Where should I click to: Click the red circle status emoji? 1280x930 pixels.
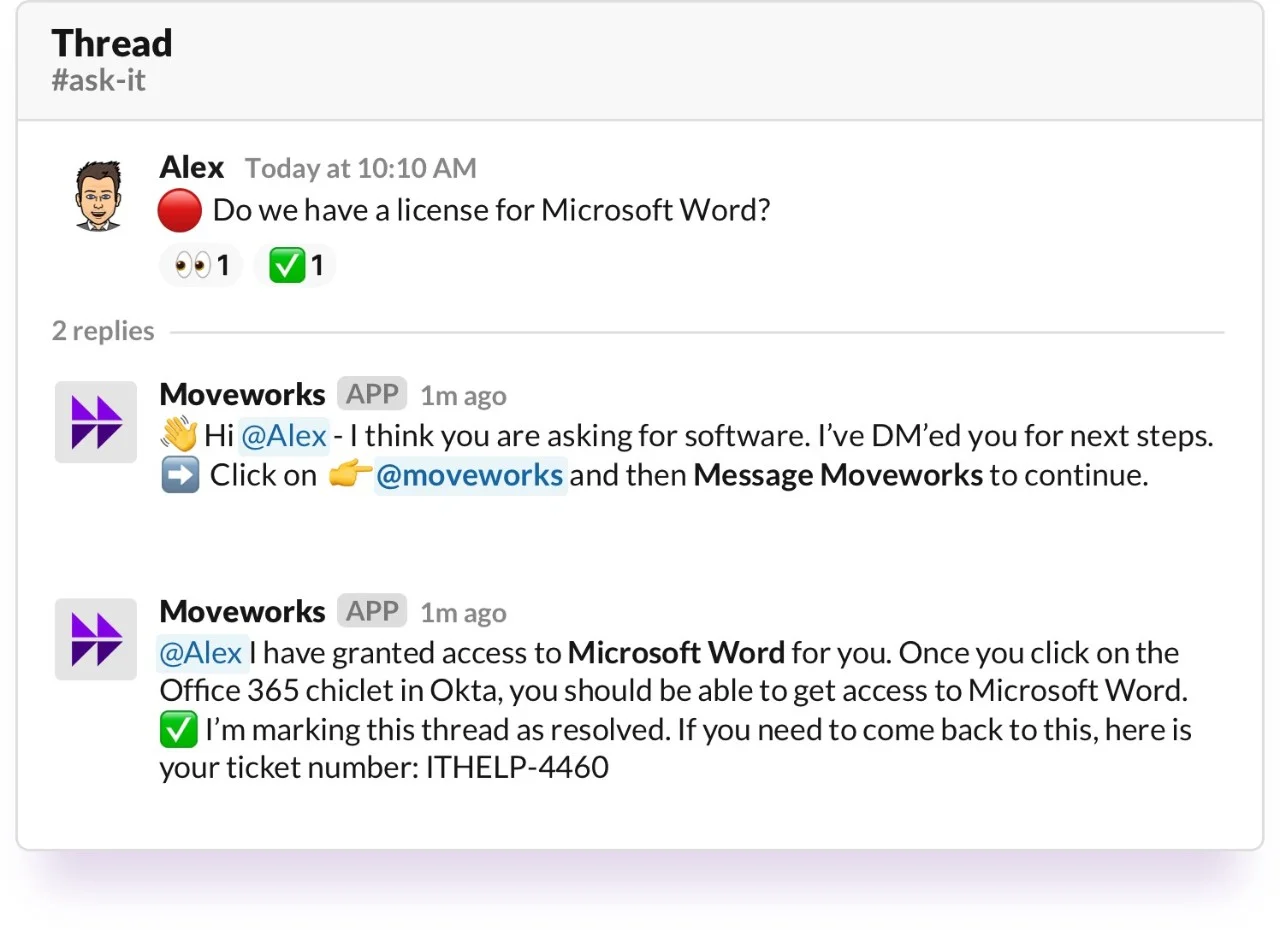[178, 211]
